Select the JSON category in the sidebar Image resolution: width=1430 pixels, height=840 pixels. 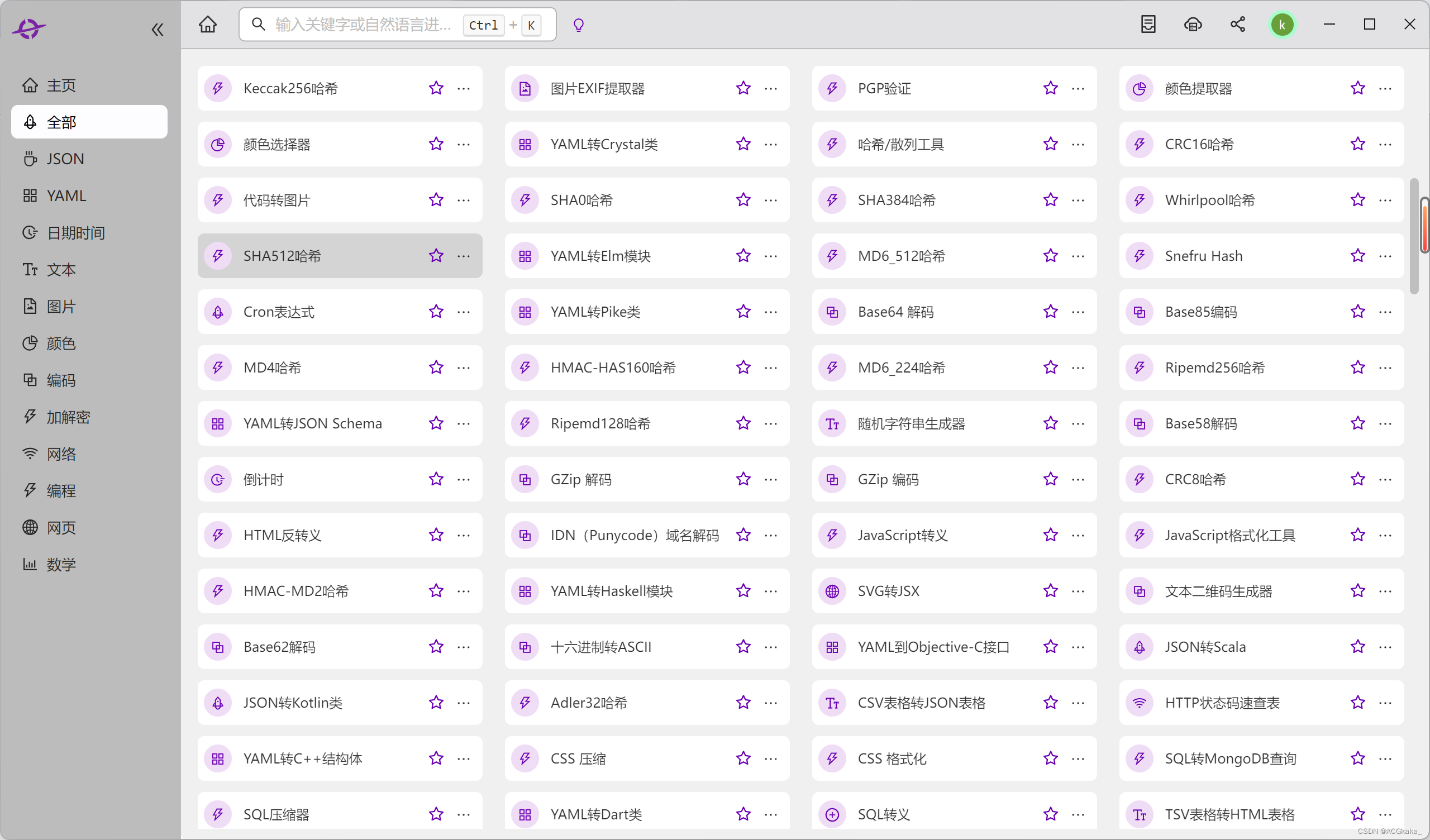tap(65, 159)
